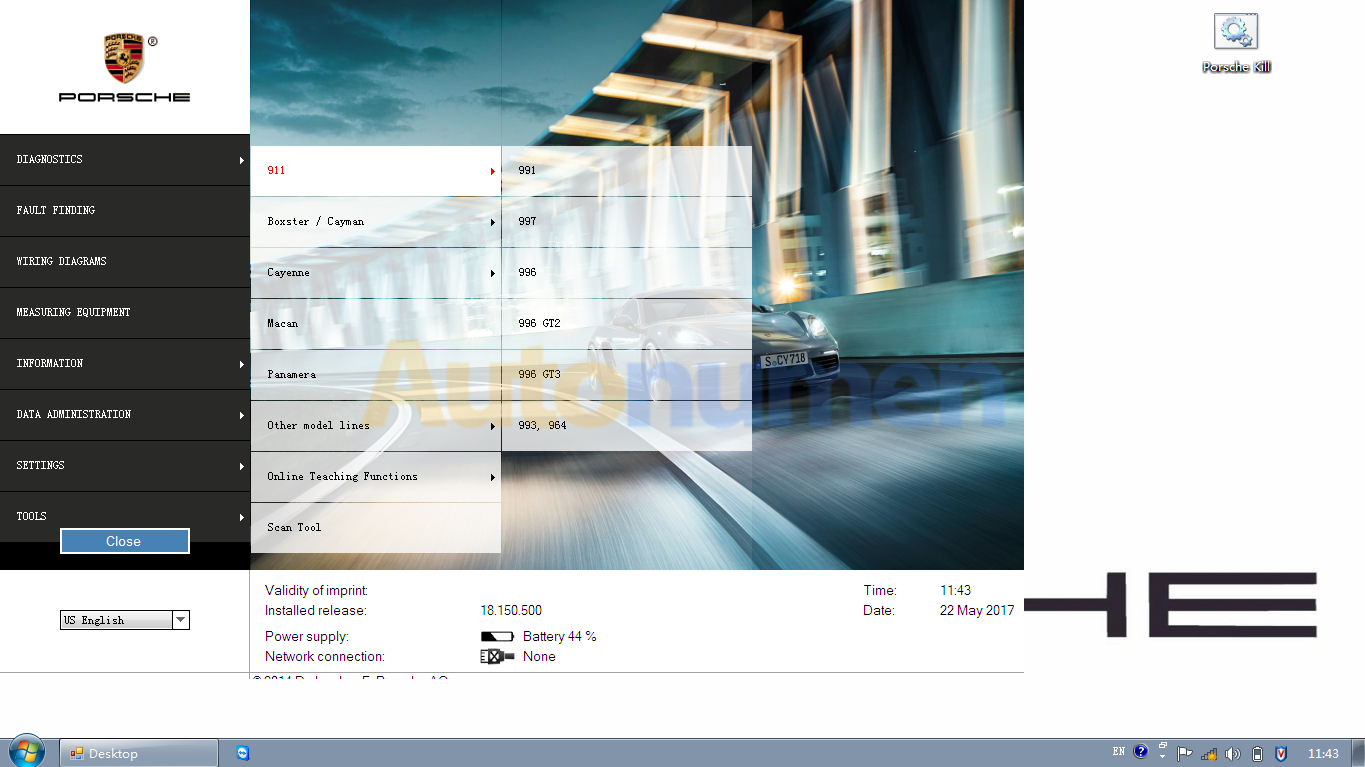Viewport: 1365px width, 767px height.
Task: Open the INFORMATION menu
Action: [x=125, y=364]
